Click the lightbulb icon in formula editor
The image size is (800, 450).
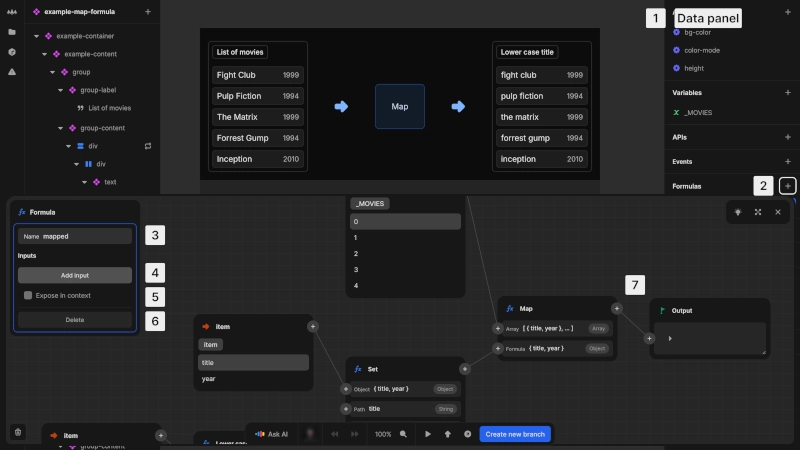tap(738, 212)
